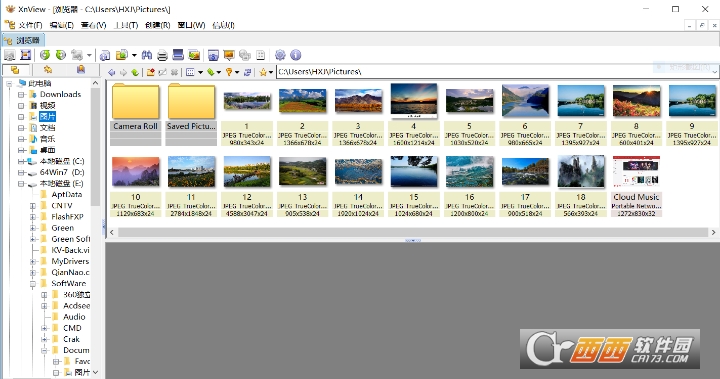720x379 pixels.
Task: Select the Cloud Music thumbnail
Action: (636, 186)
